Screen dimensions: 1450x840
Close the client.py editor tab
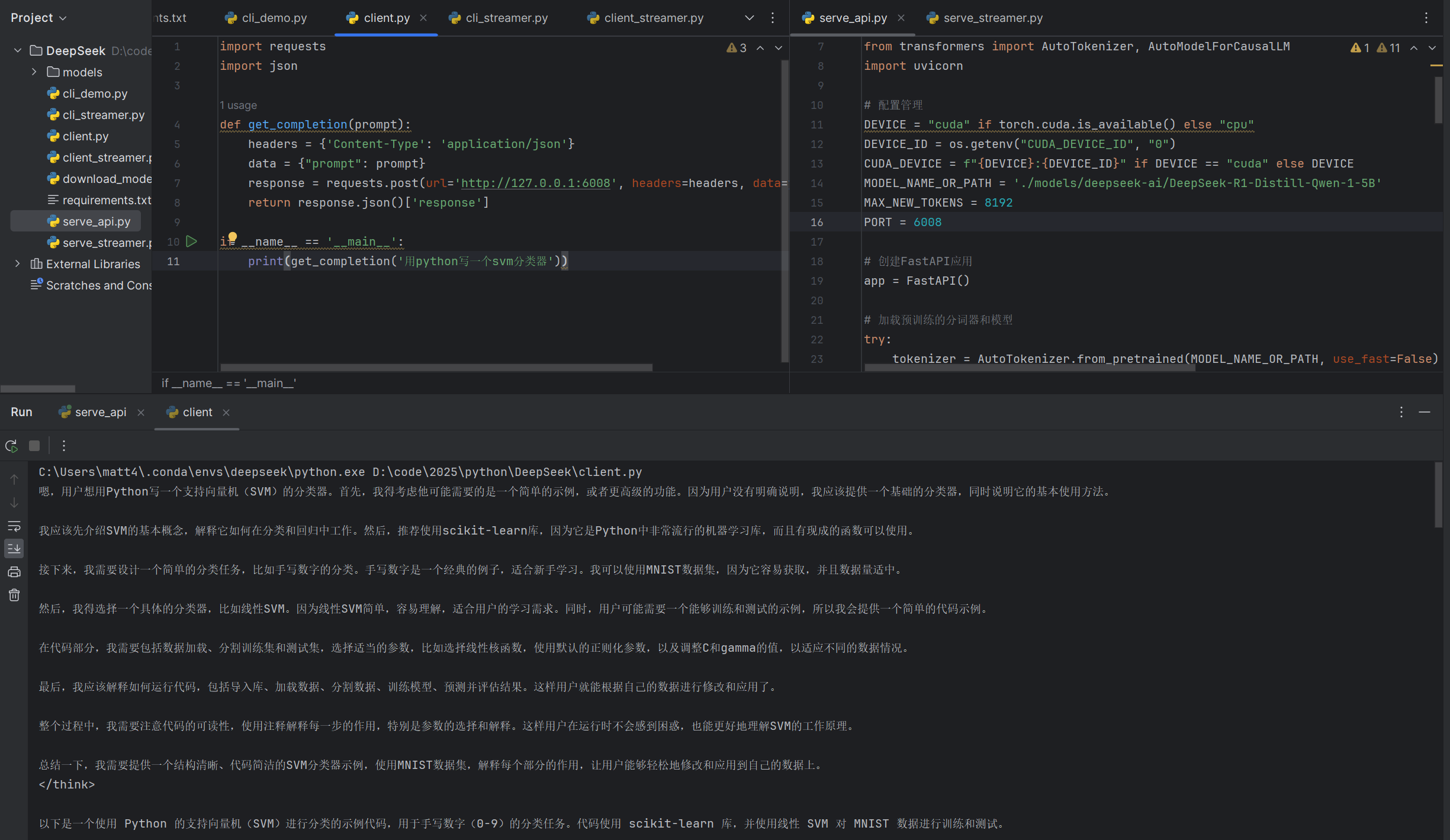click(423, 18)
